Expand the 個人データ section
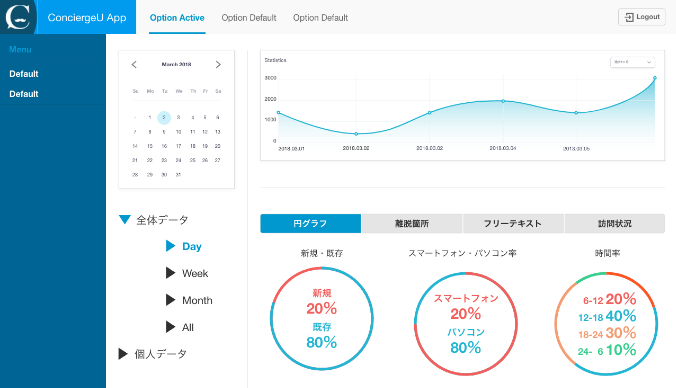The width and height of the screenshot is (676, 388). (x=123, y=354)
